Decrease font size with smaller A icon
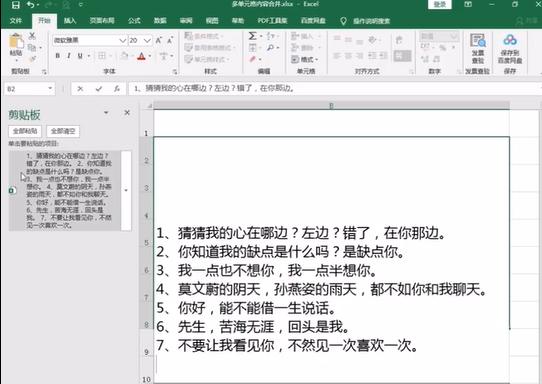This screenshot has width=542, height=384. (170, 40)
